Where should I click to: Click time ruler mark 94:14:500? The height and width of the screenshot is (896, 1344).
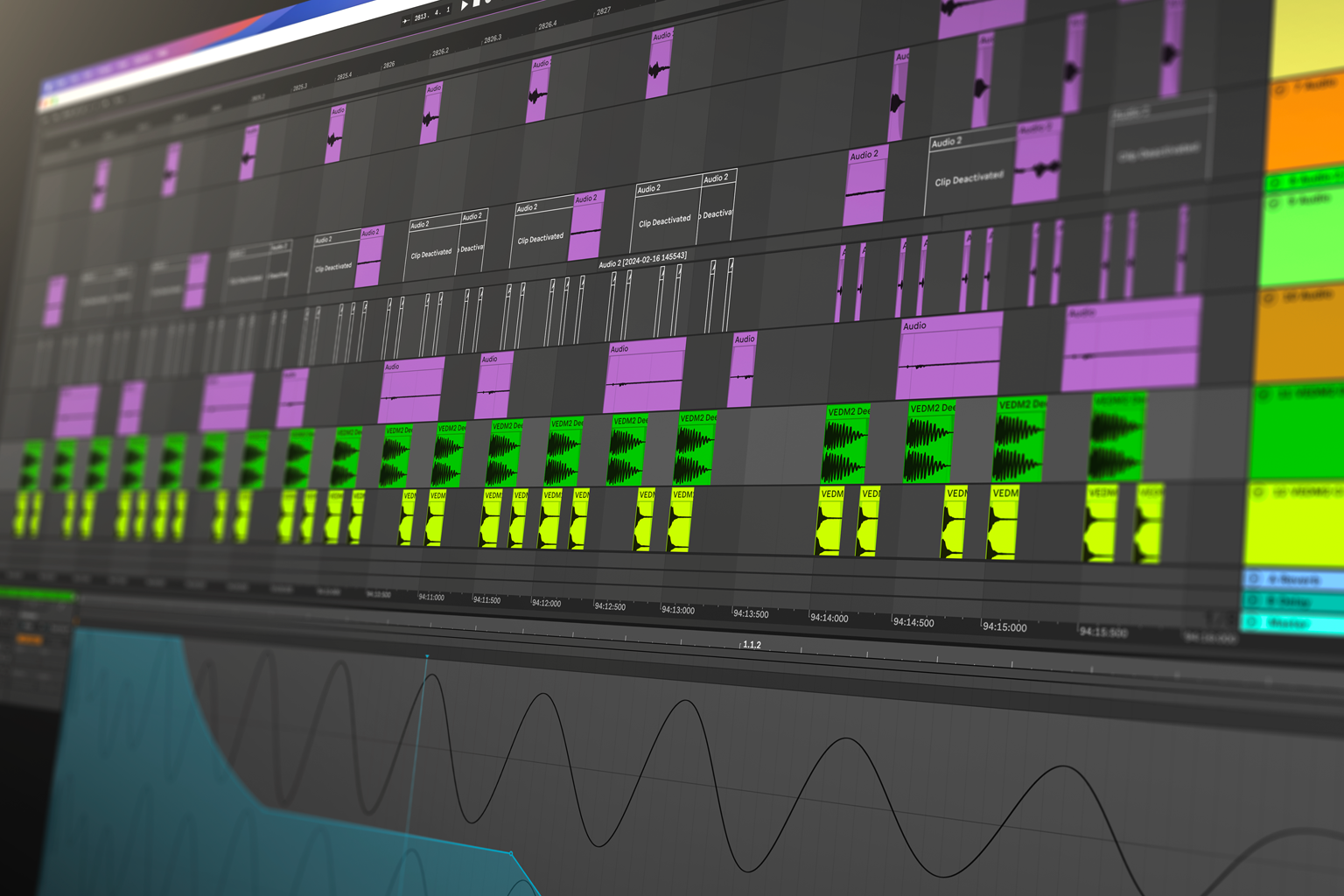(913, 623)
